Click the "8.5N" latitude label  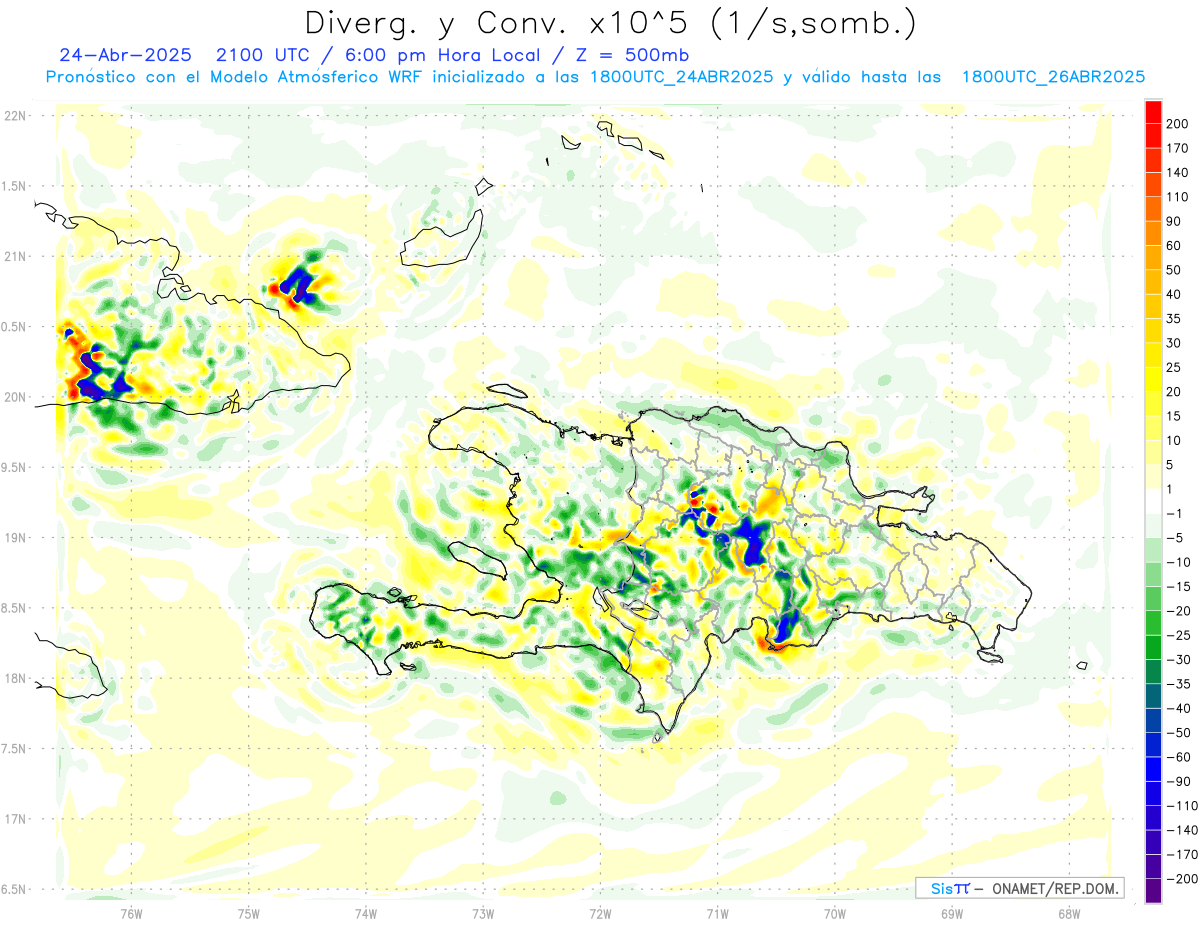click(15, 608)
